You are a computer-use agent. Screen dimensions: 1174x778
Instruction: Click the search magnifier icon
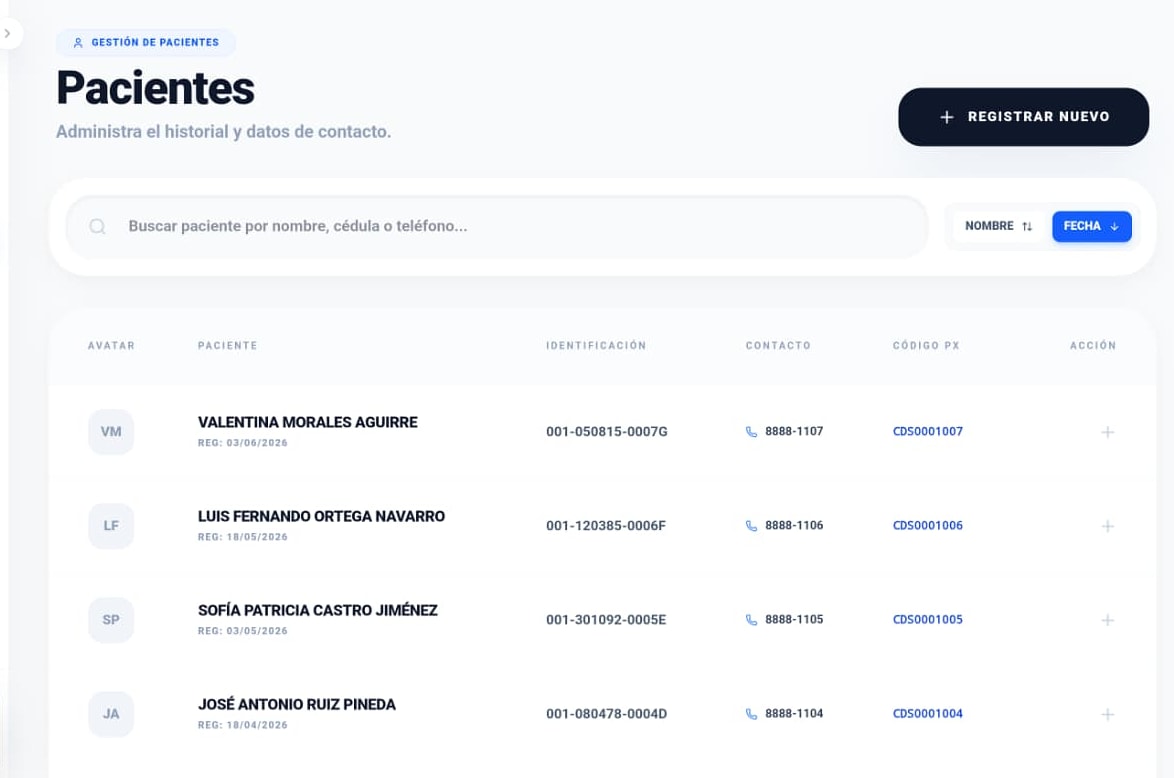[x=97, y=226]
